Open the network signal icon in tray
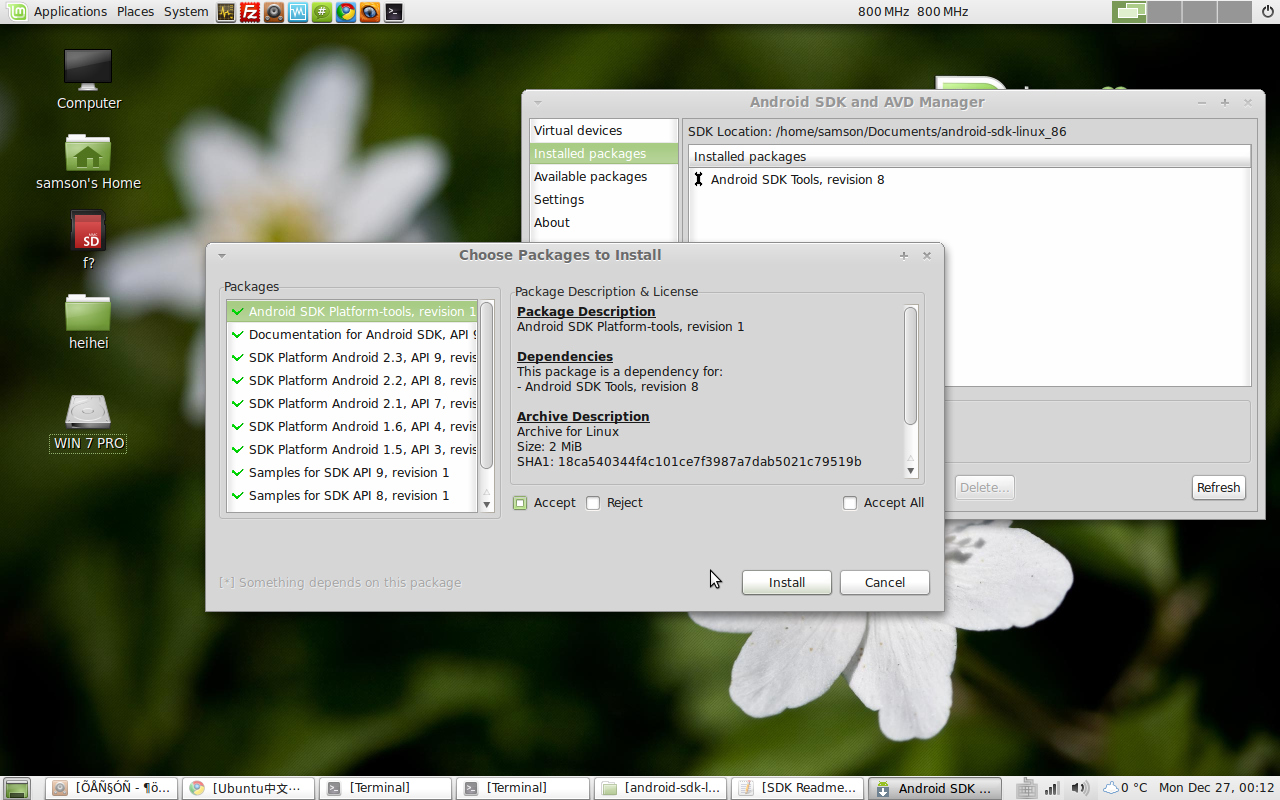Viewport: 1280px width, 800px height. point(1053,788)
